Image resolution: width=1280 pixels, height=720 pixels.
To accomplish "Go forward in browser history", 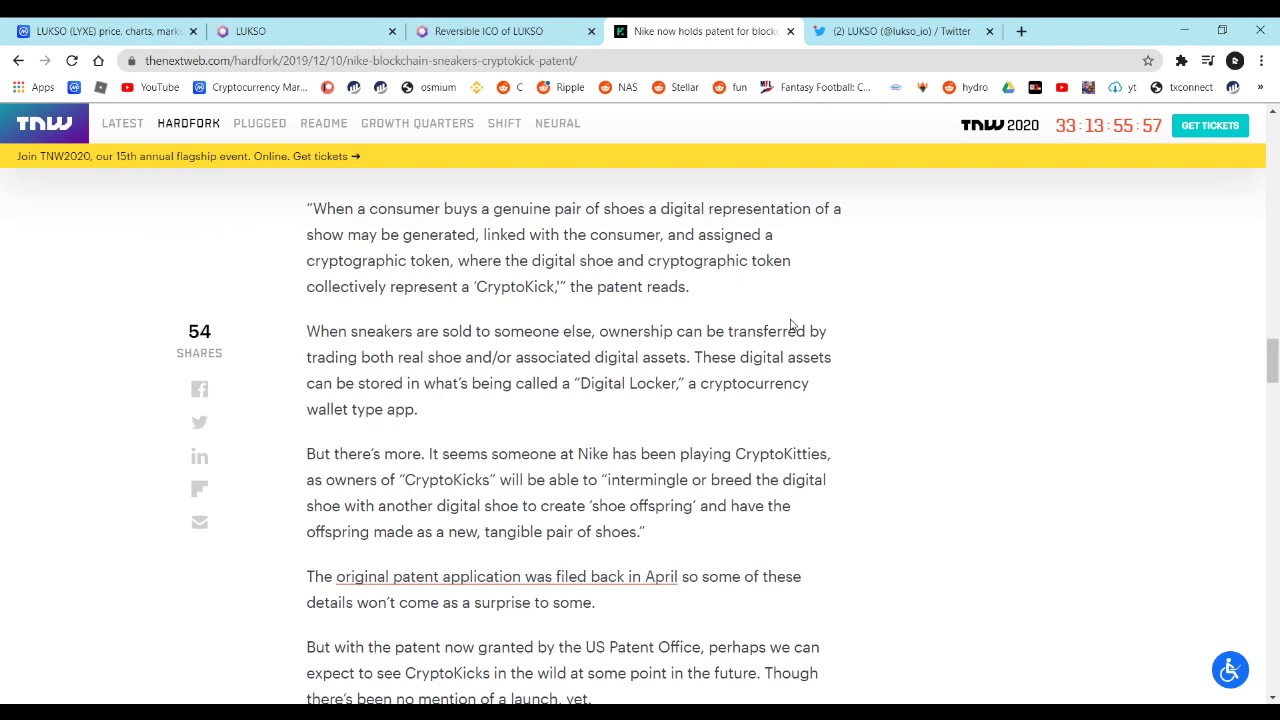I will coord(45,61).
